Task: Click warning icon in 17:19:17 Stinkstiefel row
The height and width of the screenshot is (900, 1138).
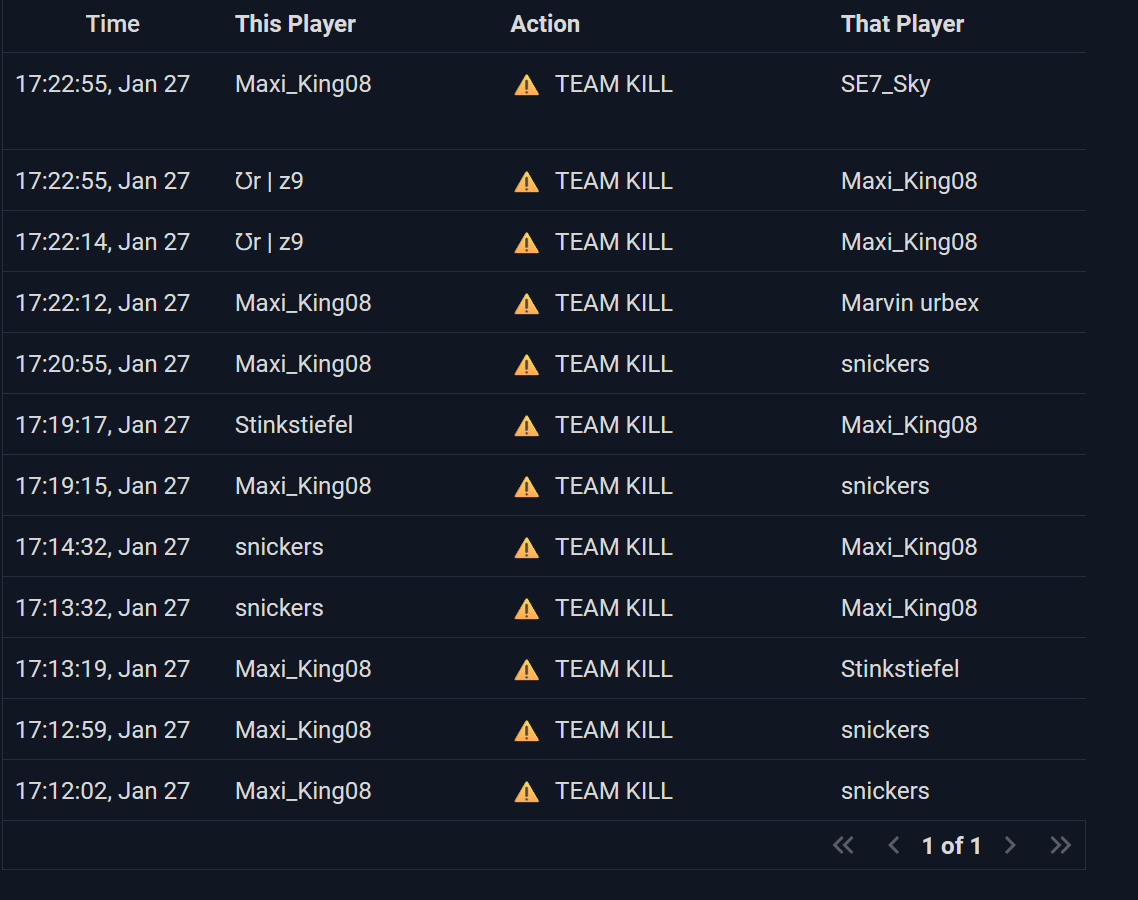Action: point(526,426)
